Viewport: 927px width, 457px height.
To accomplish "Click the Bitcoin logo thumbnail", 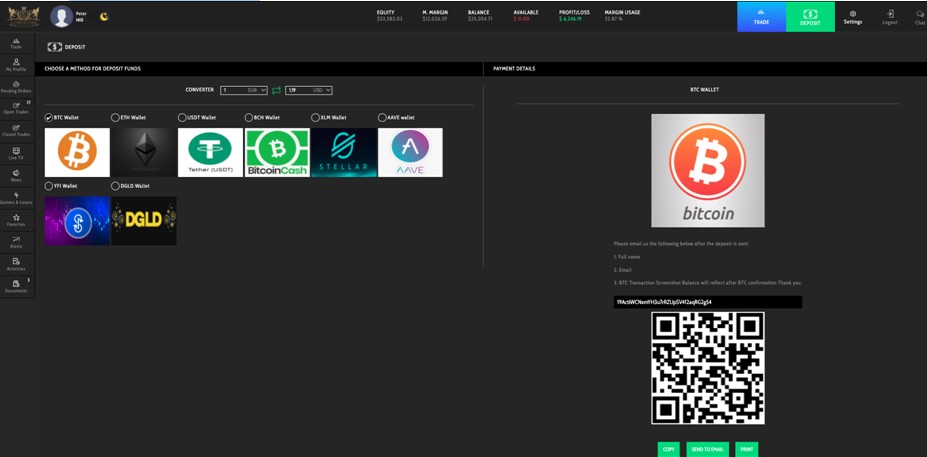I will 77,153.
